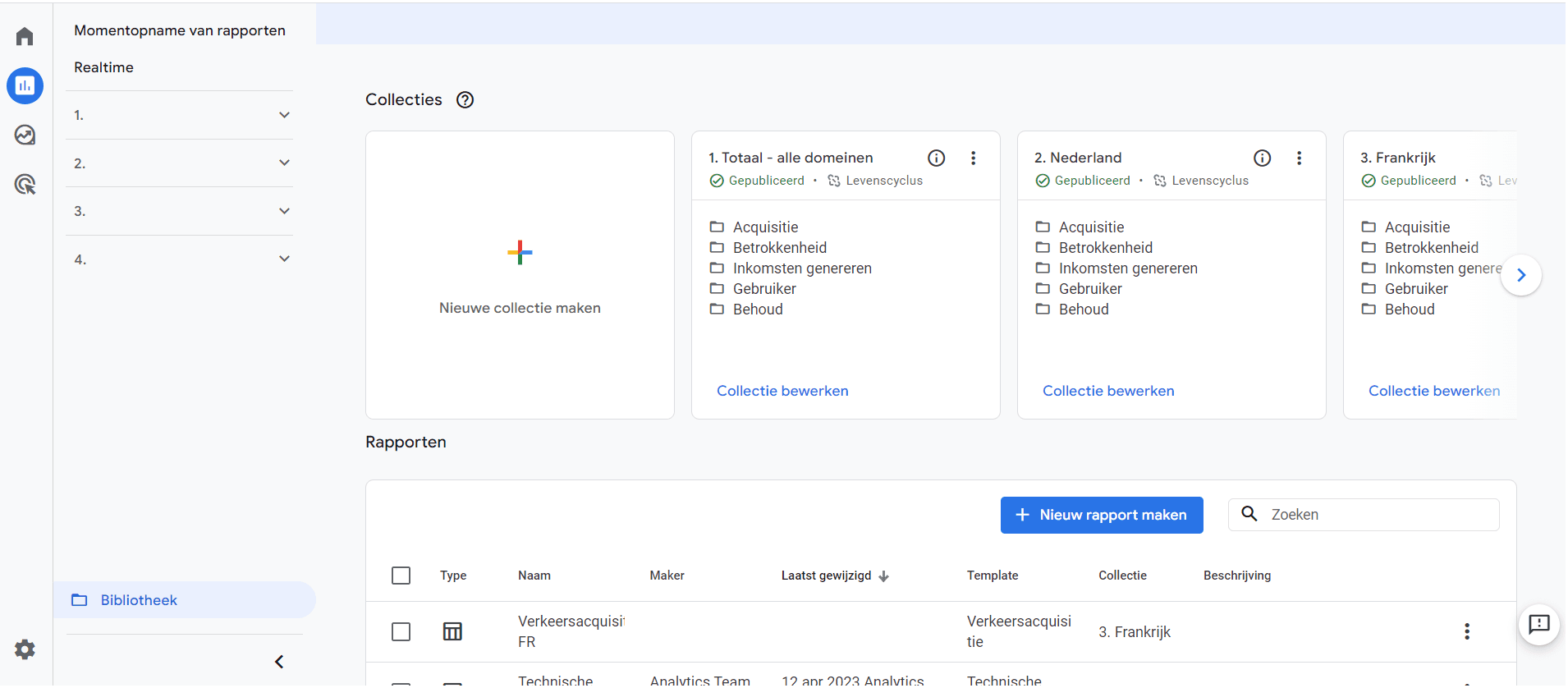1568x688 pixels.
Task: Sort by the Naam column header
Action: [x=534, y=576]
